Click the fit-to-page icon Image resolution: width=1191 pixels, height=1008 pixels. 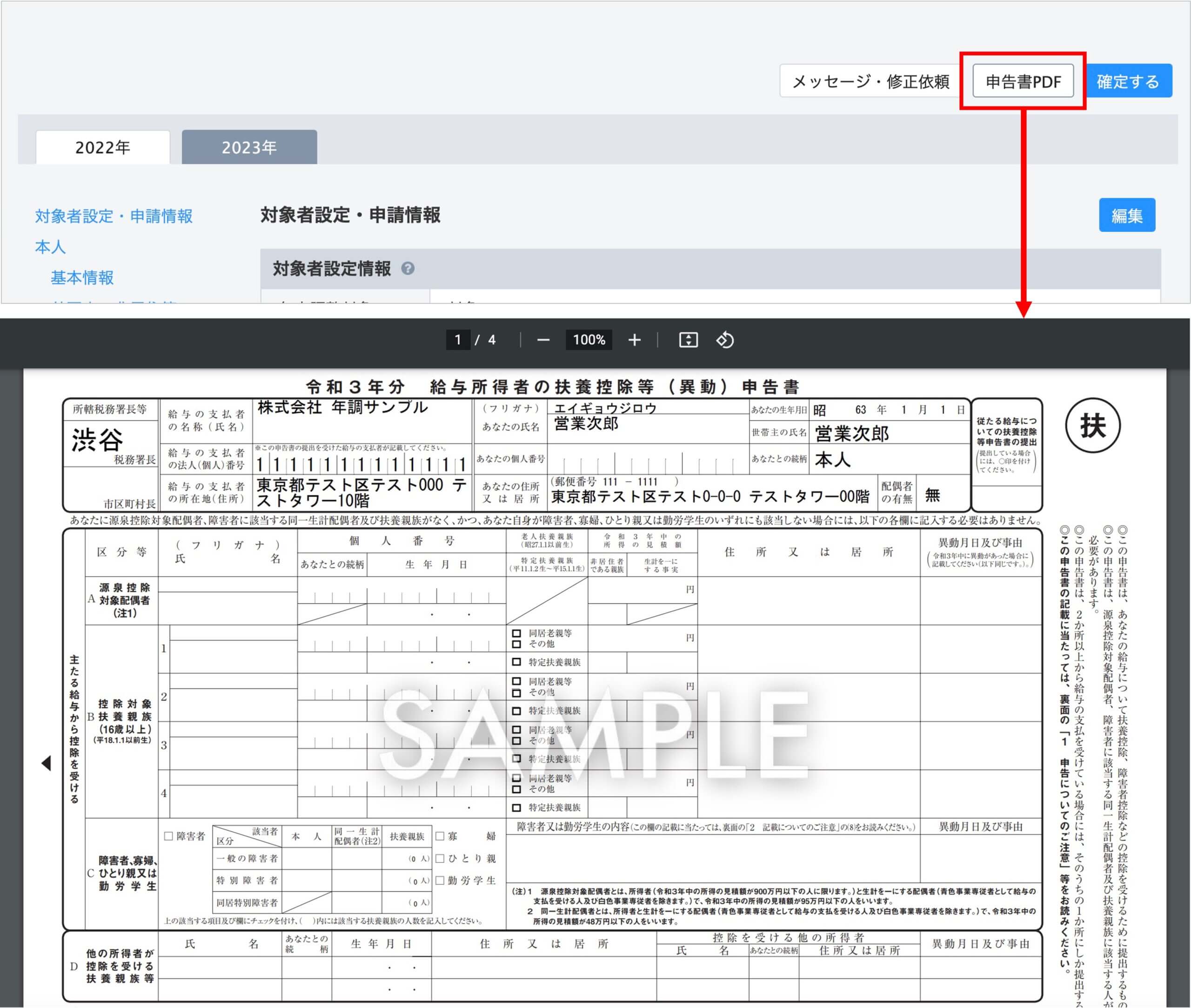tap(688, 341)
